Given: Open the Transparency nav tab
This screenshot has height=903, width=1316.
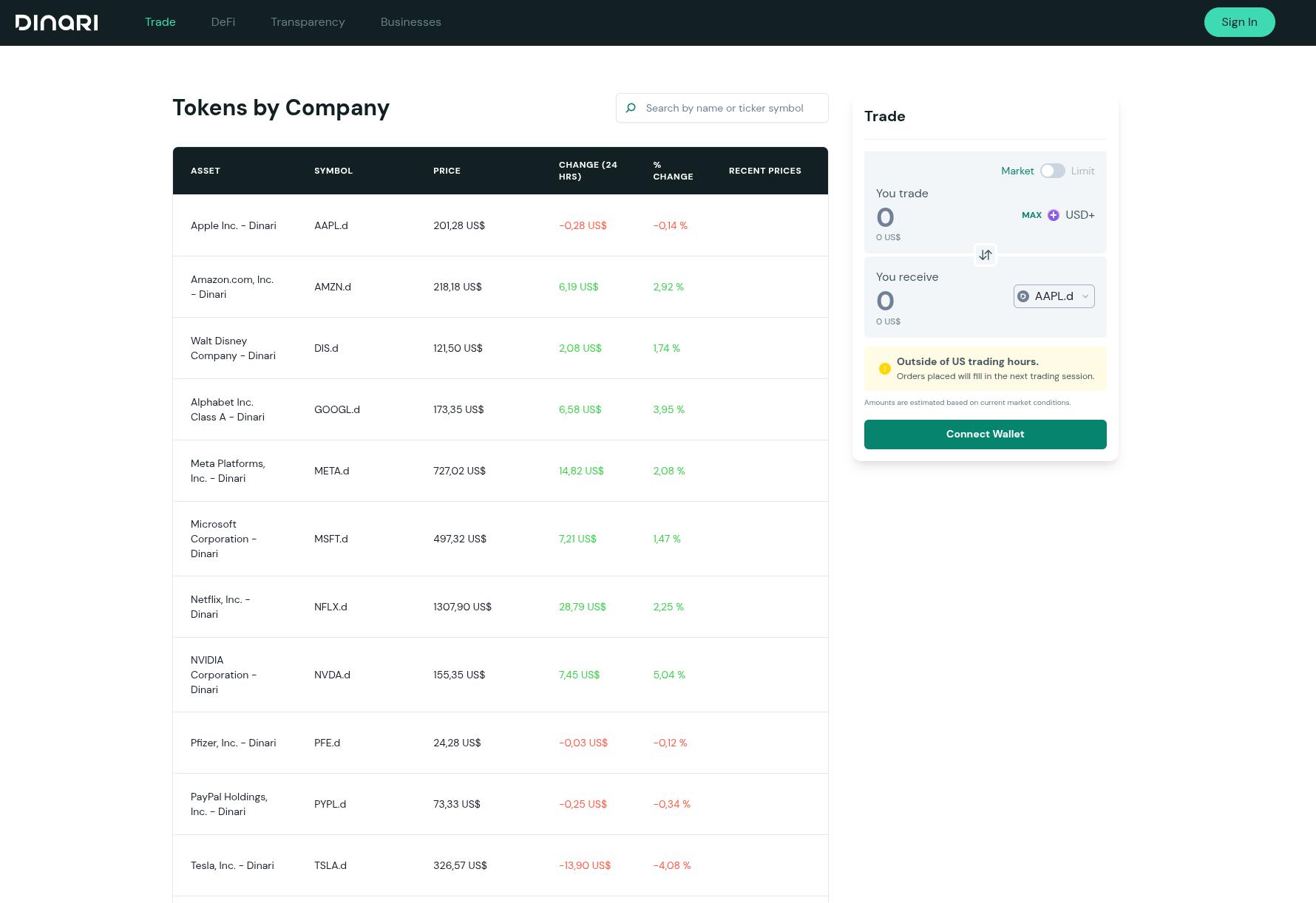Looking at the screenshot, I should pyautogui.click(x=308, y=22).
